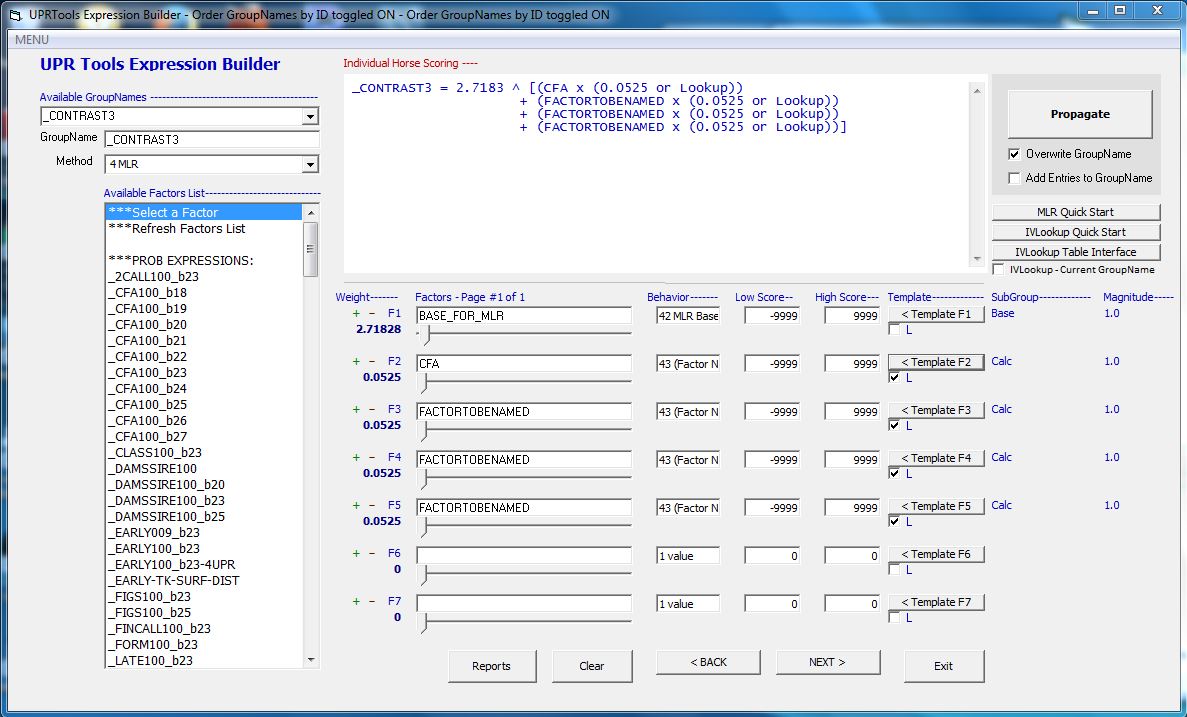Uncheck the L checkbox for F3
Viewport: 1187px width, 717px height.
coord(894,426)
